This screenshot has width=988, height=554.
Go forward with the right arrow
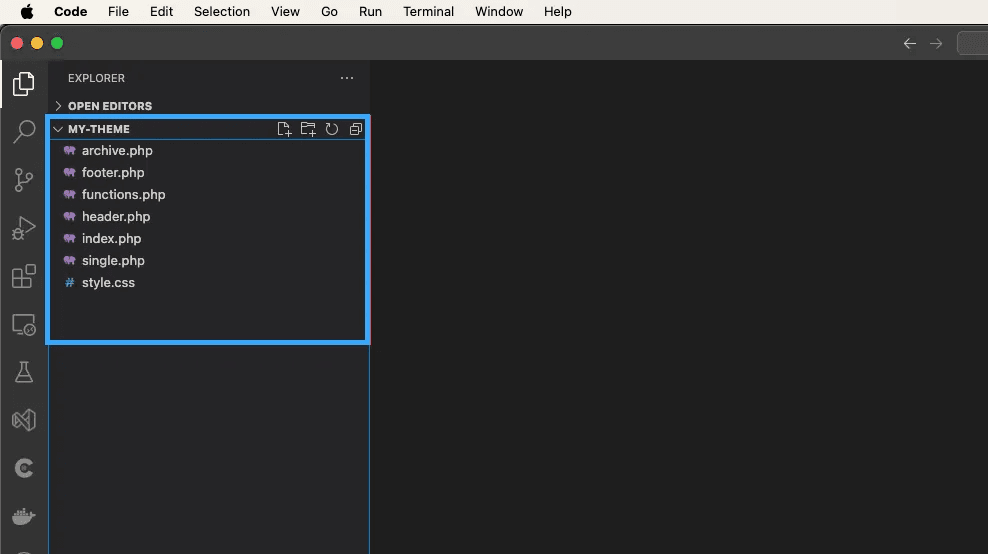tap(936, 43)
